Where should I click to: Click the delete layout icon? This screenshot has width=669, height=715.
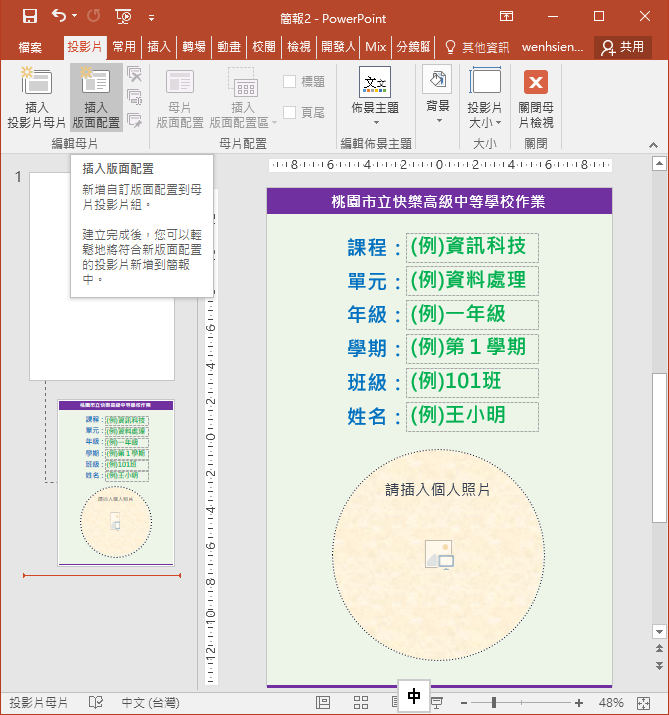pos(135,74)
